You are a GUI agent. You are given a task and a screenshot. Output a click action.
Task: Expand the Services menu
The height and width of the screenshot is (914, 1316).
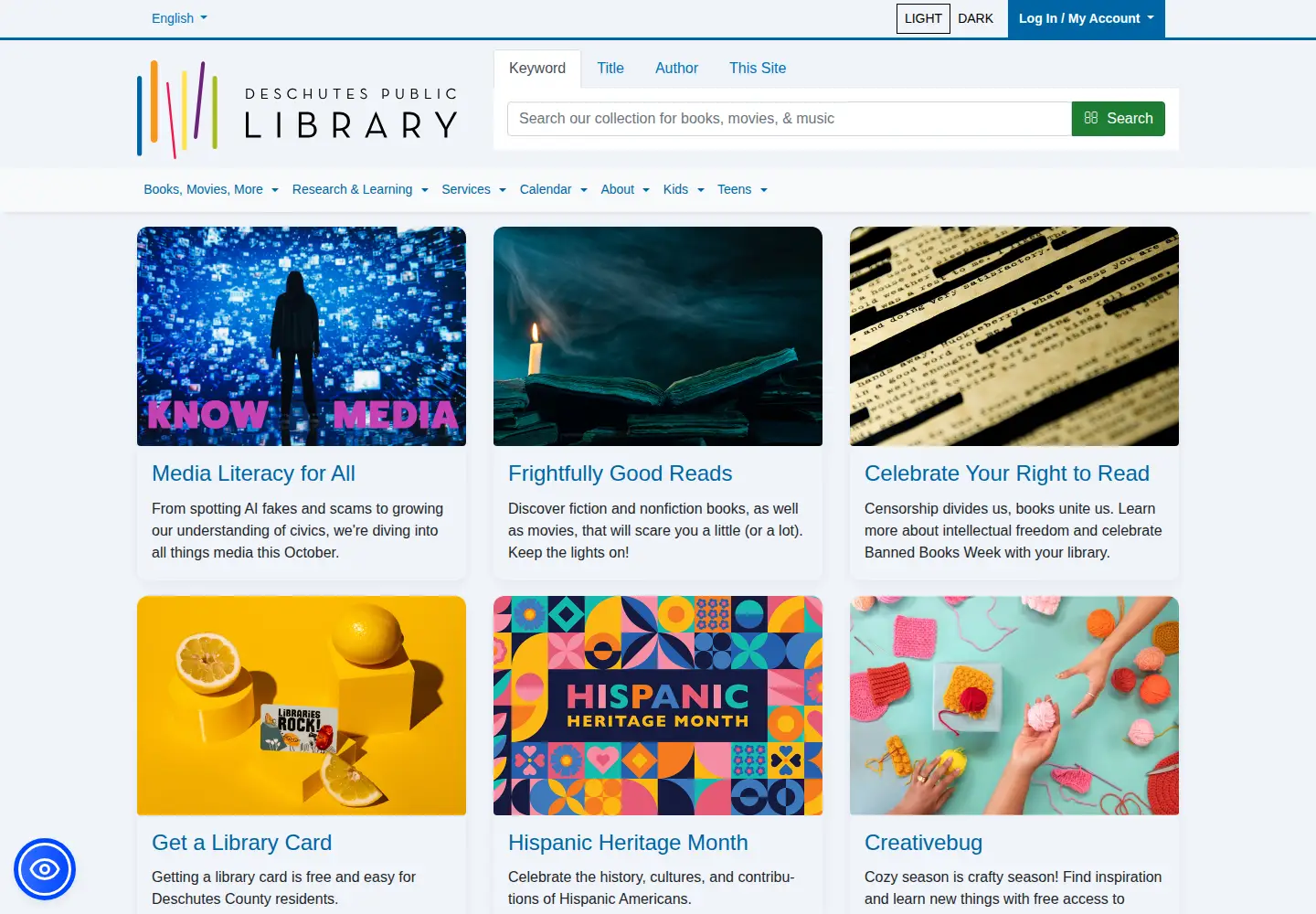(473, 189)
